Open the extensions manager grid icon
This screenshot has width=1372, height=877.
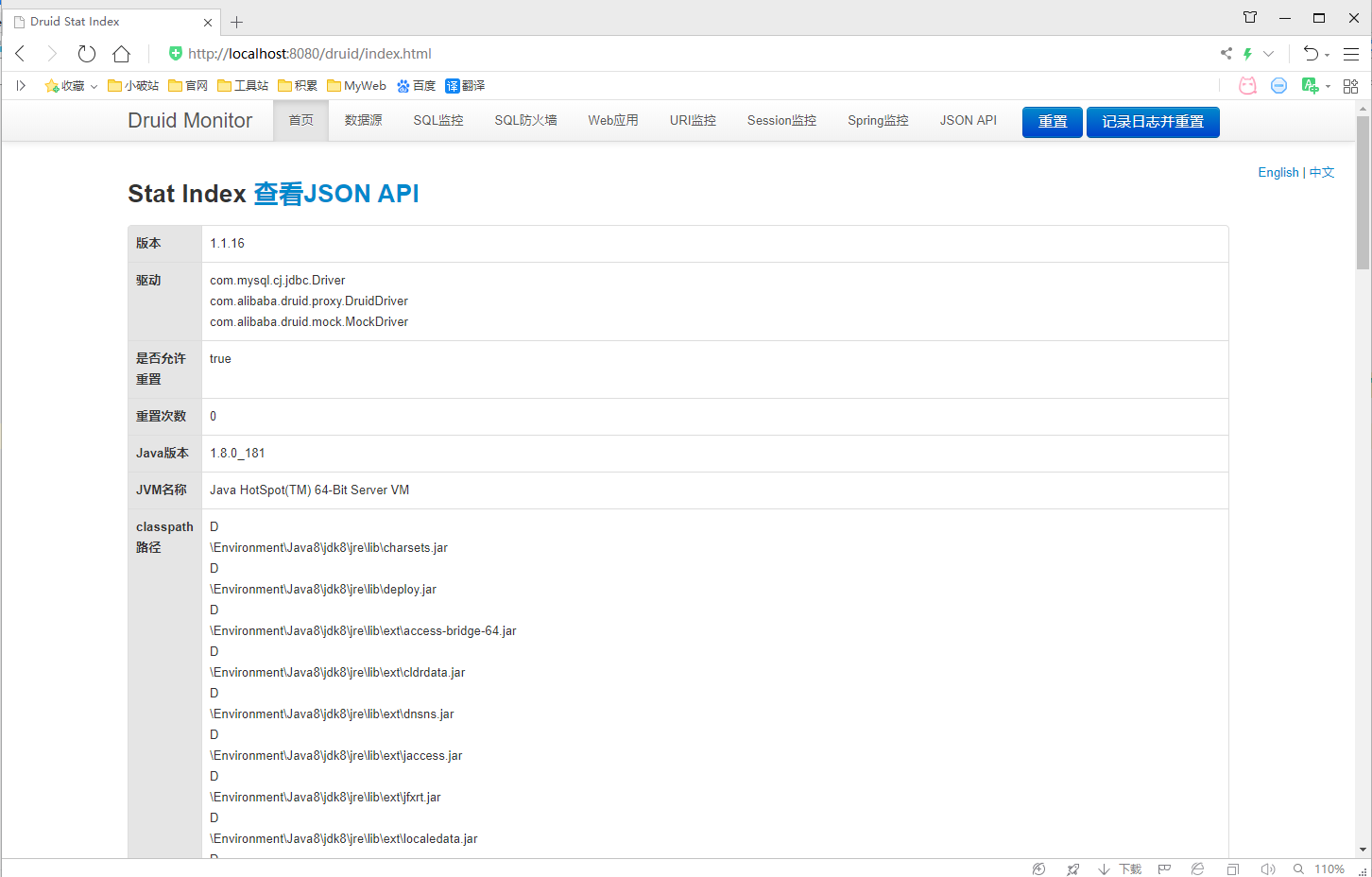[1350, 86]
